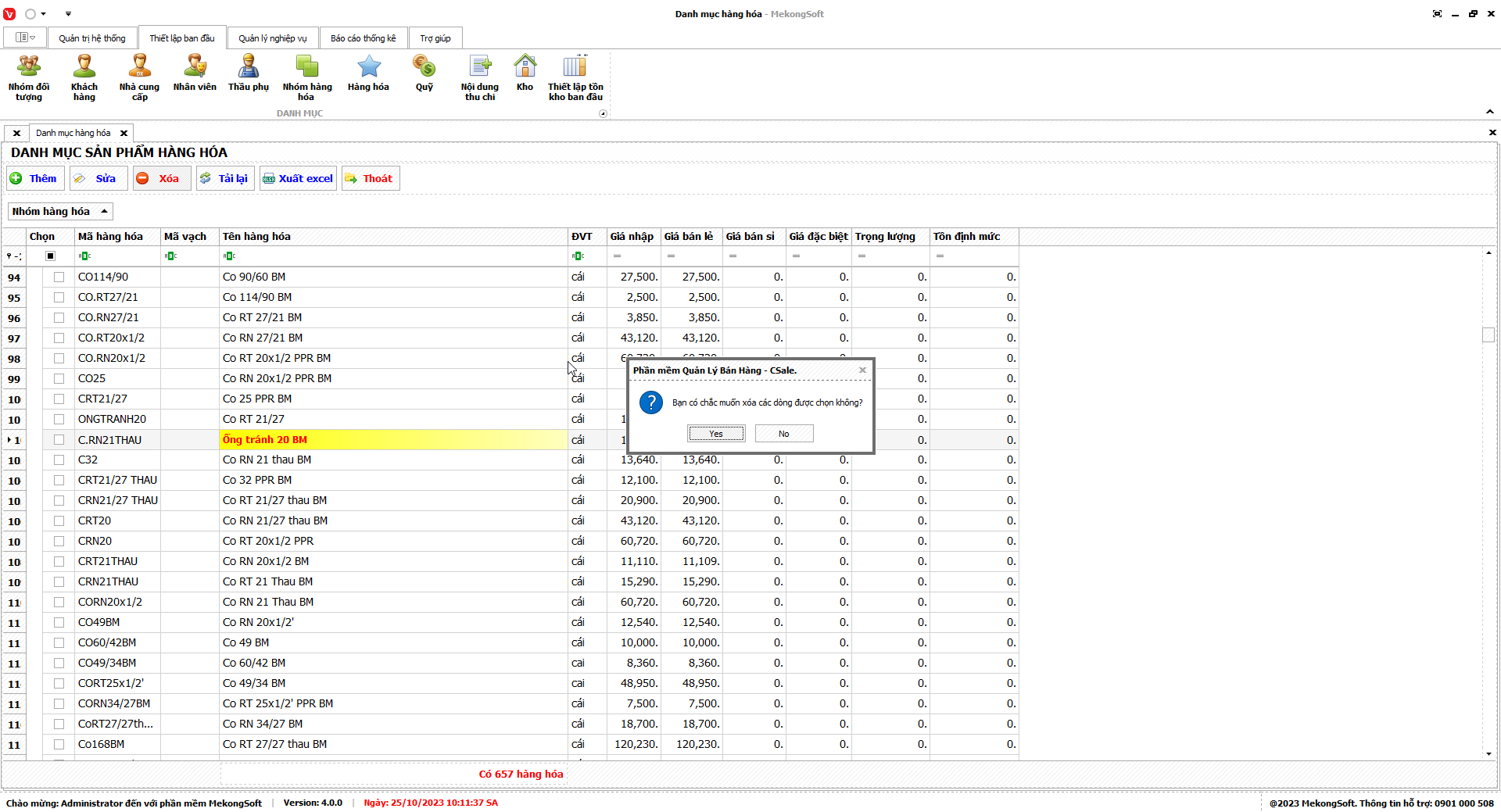The width and height of the screenshot is (1501, 812).
Task: Confirm deletion by clicking Yes
Action: [716, 434]
